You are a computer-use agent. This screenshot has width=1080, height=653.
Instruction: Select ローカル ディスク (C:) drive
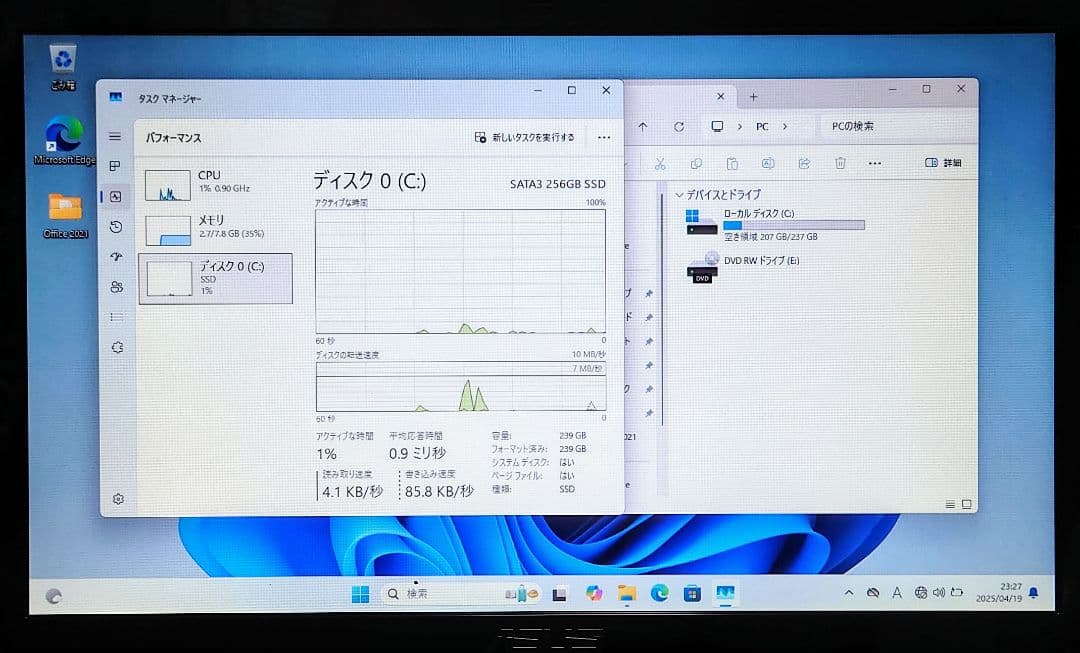point(775,225)
